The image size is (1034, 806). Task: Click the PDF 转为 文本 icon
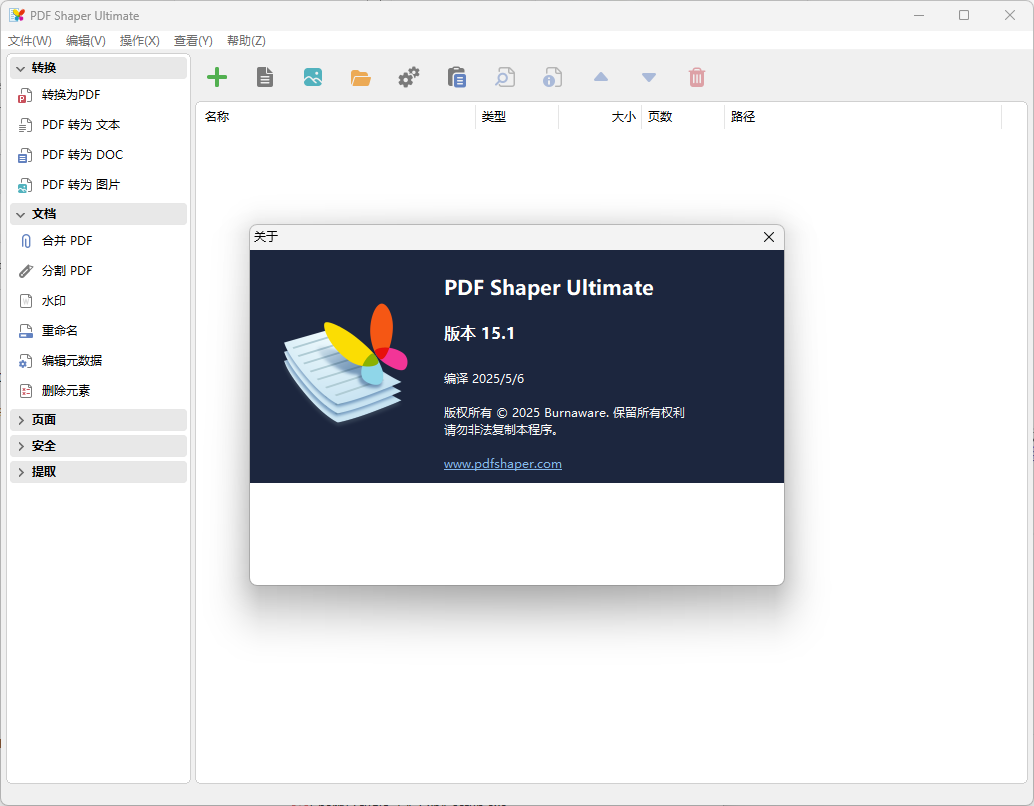tap(25, 125)
